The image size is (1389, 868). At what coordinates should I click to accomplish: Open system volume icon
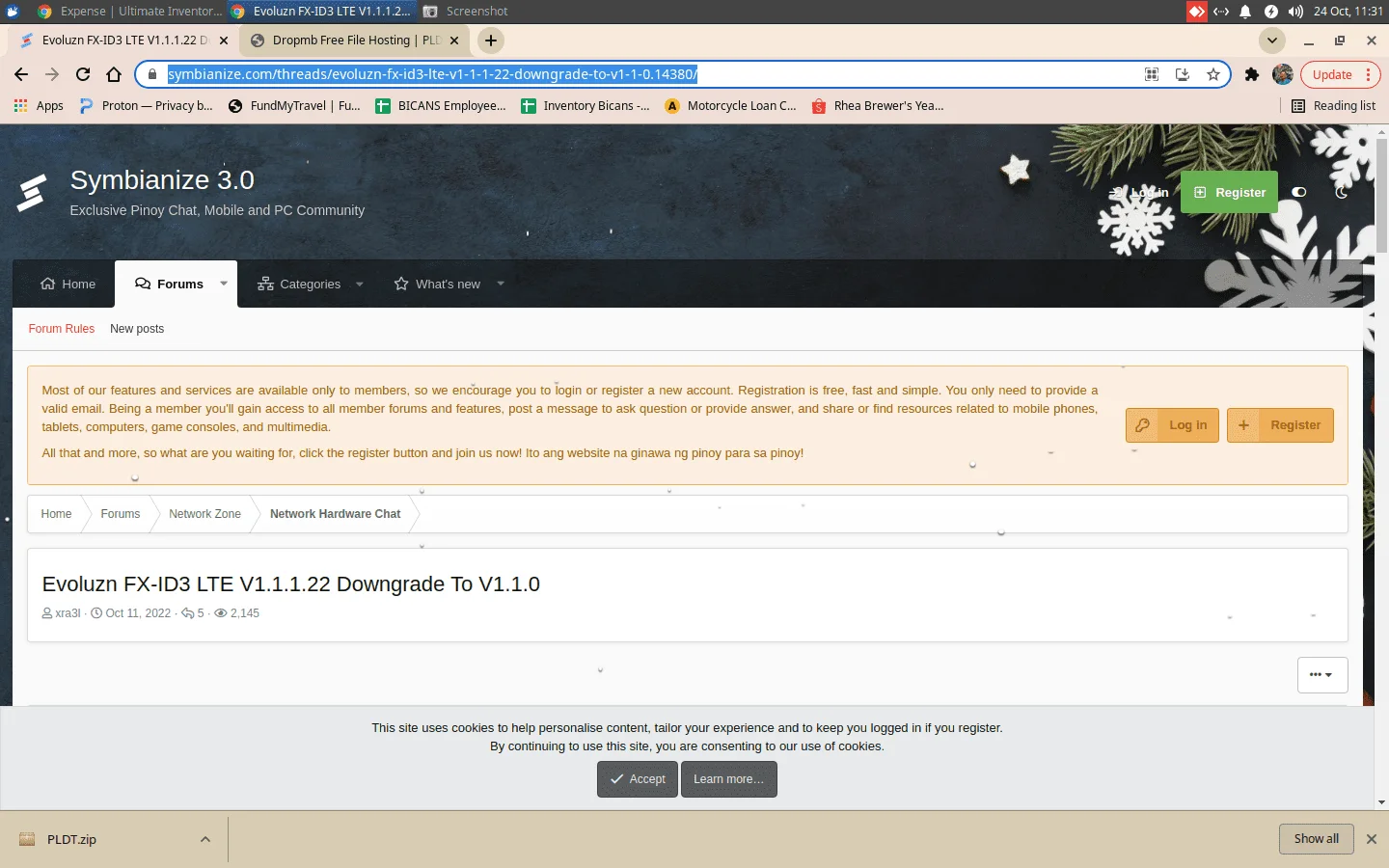click(x=1295, y=12)
